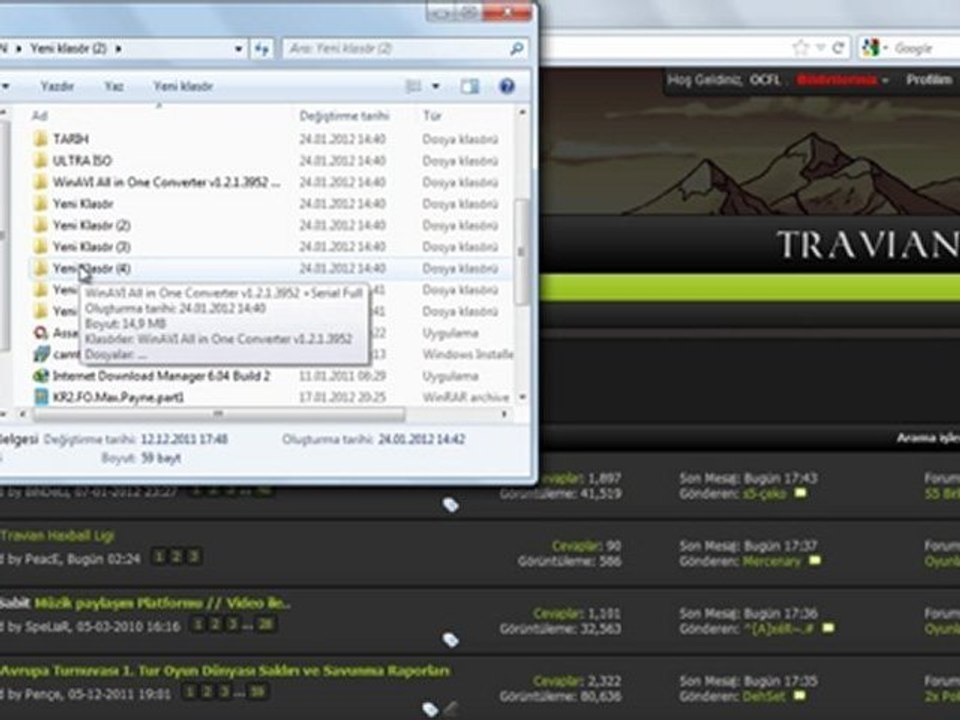Click Yeni klasör toolbar button
Screen dimensions: 960x720
point(182,86)
